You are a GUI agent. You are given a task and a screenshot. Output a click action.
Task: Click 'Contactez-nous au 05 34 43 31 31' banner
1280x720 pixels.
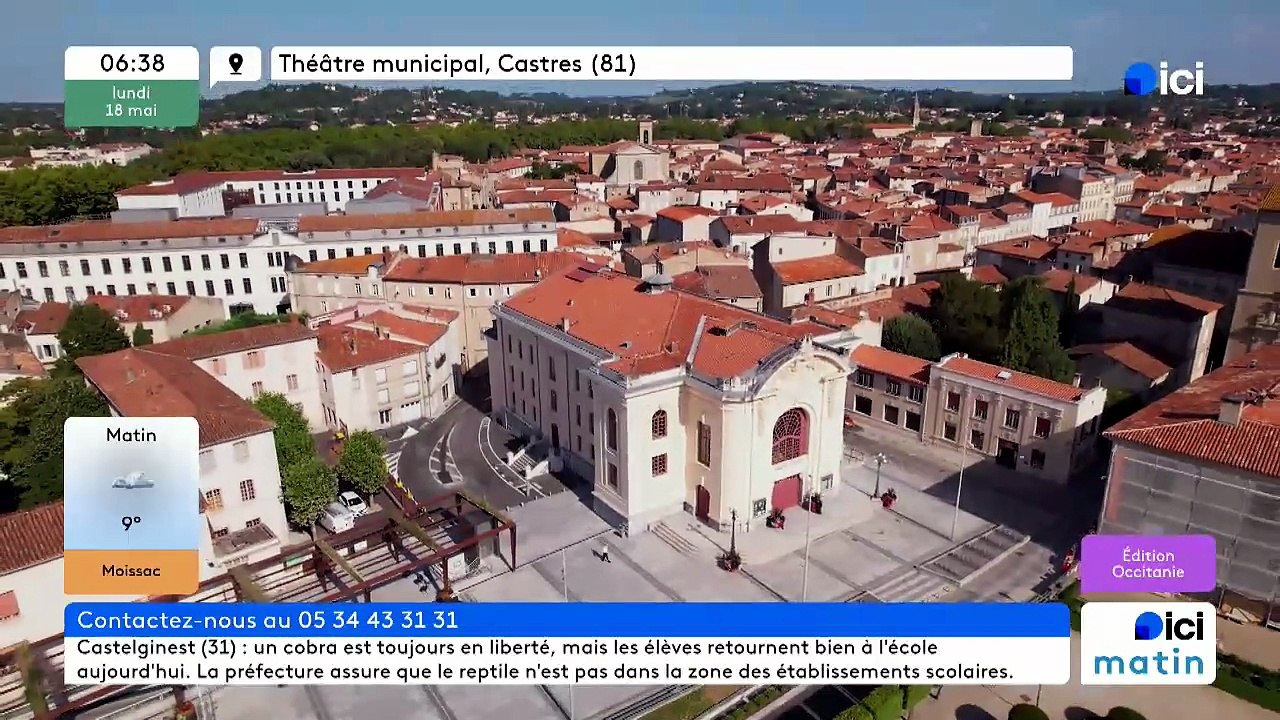click(567, 620)
